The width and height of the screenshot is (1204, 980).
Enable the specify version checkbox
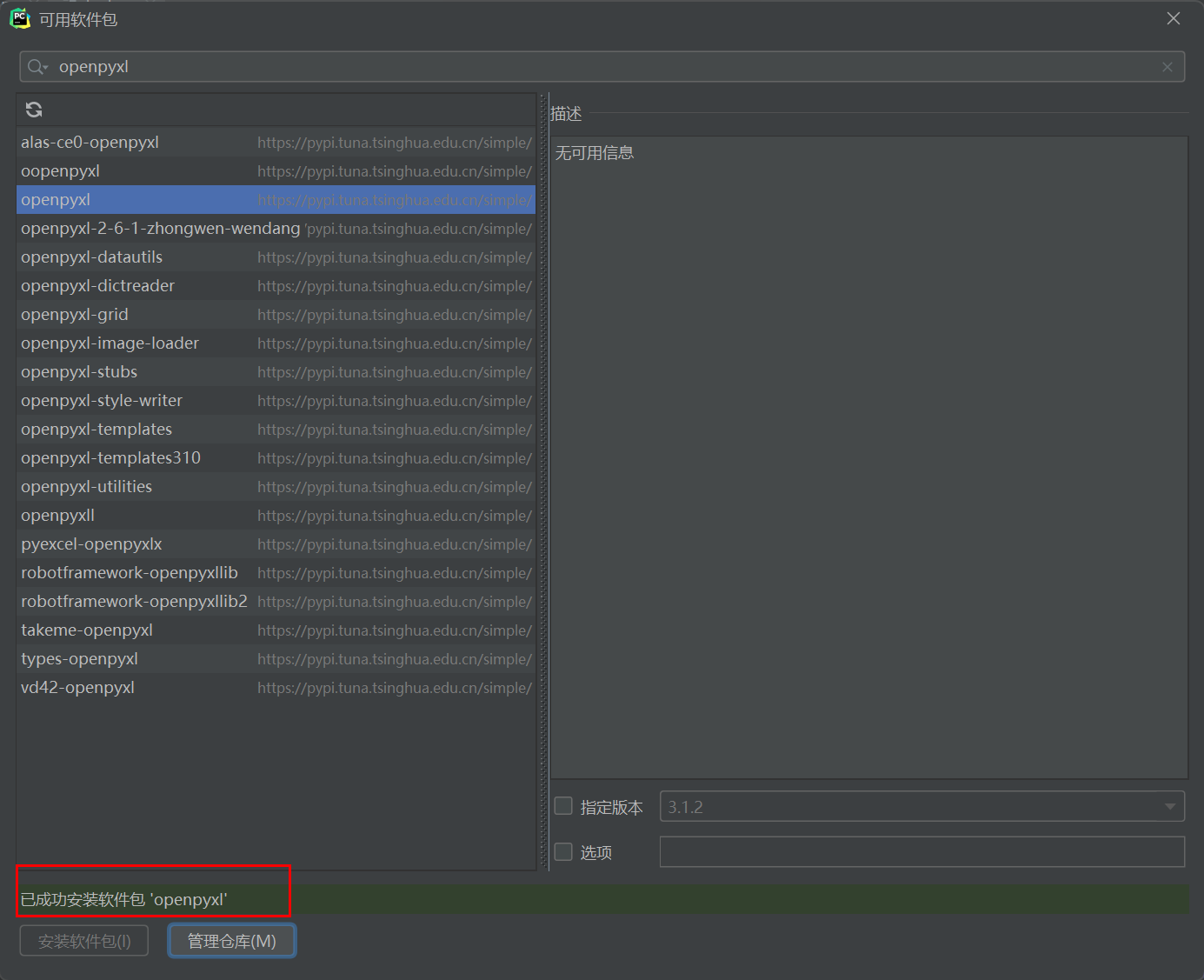pyautogui.click(x=564, y=806)
